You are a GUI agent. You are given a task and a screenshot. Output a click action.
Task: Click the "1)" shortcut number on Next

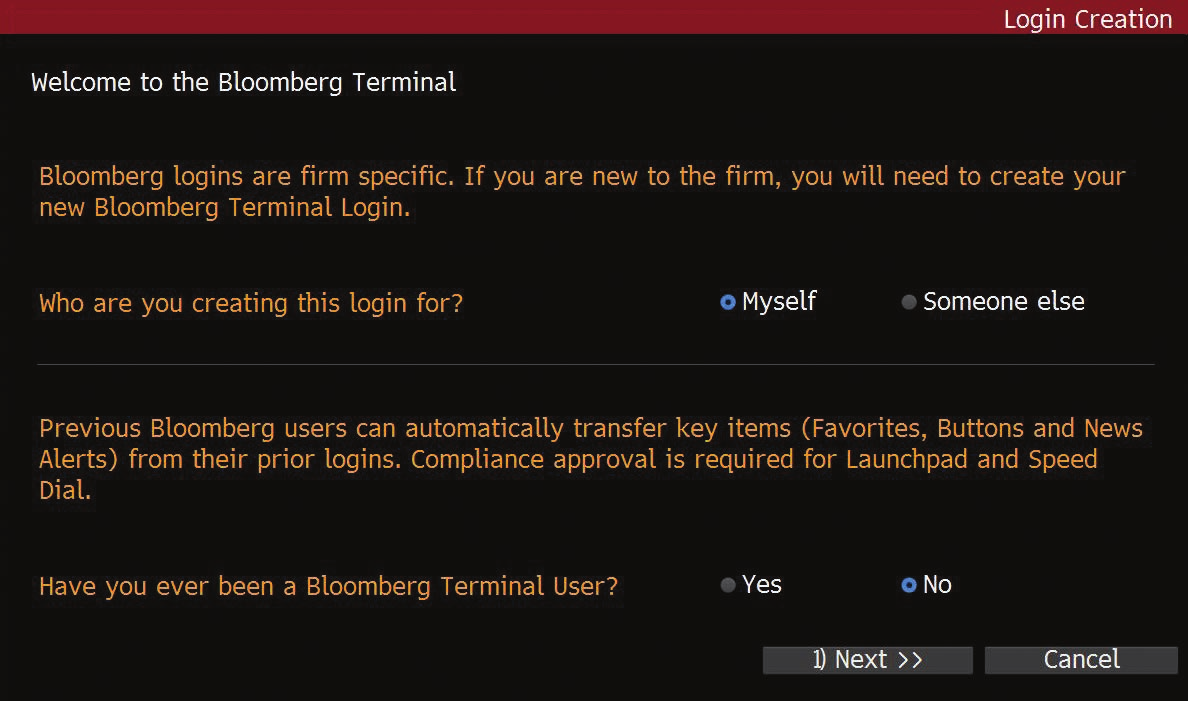tap(820, 660)
